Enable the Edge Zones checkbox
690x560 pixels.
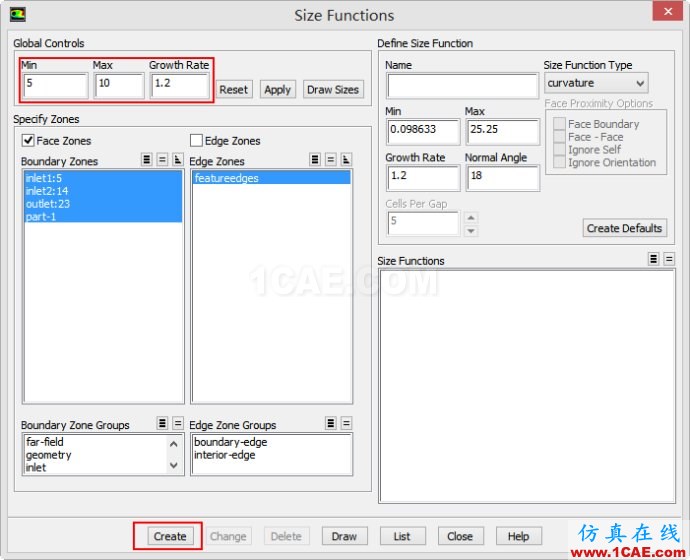(x=196, y=140)
